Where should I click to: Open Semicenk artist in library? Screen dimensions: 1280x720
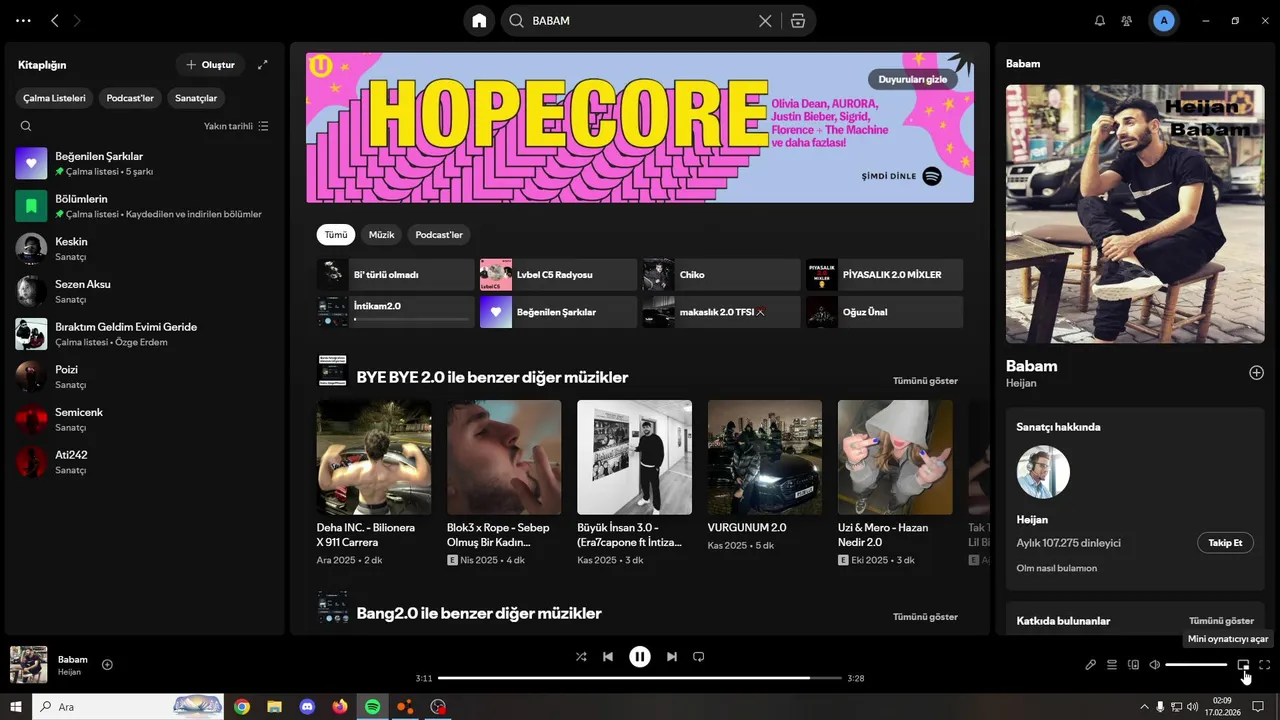(x=144, y=419)
